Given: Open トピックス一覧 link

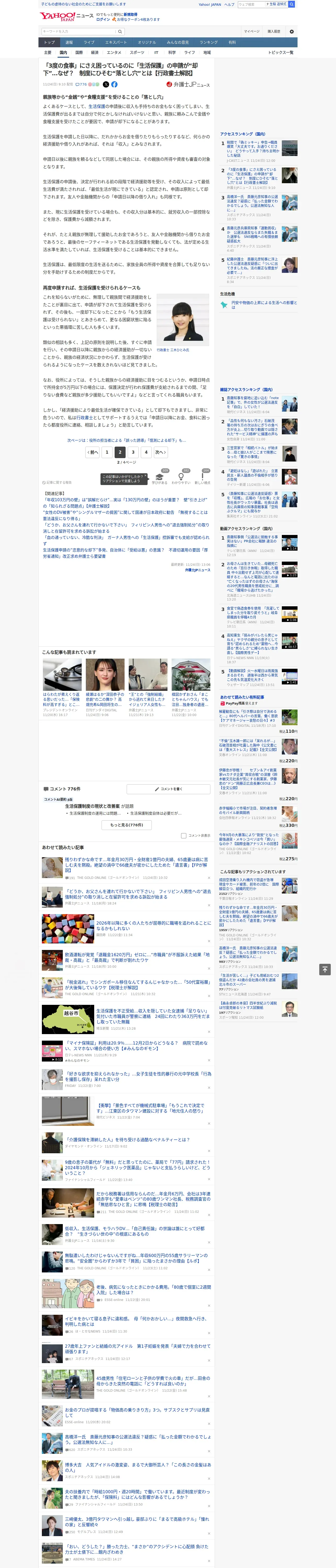Looking at the screenshot, I should click(281, 52).
